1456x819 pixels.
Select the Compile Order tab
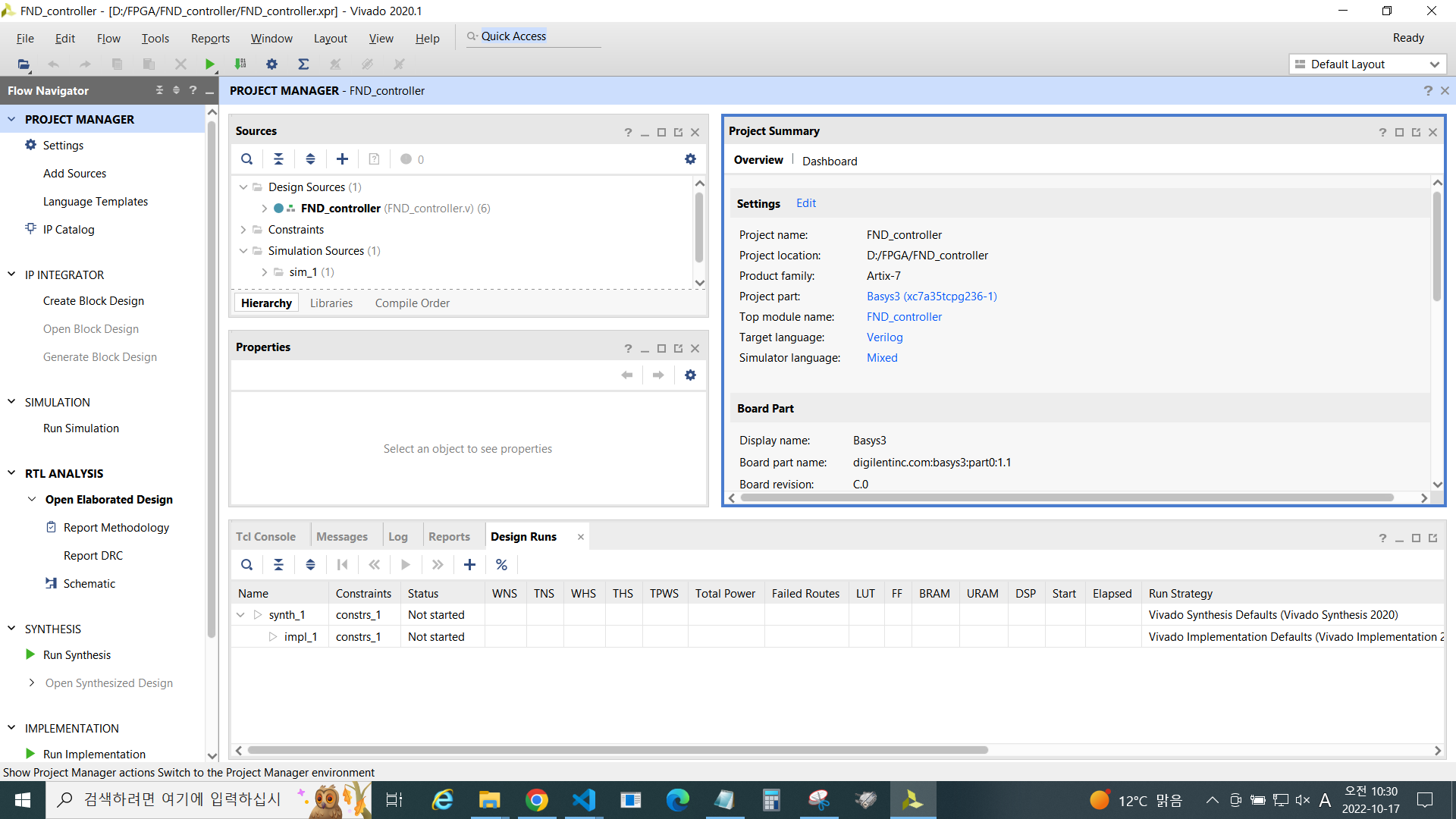coord(413,303)
